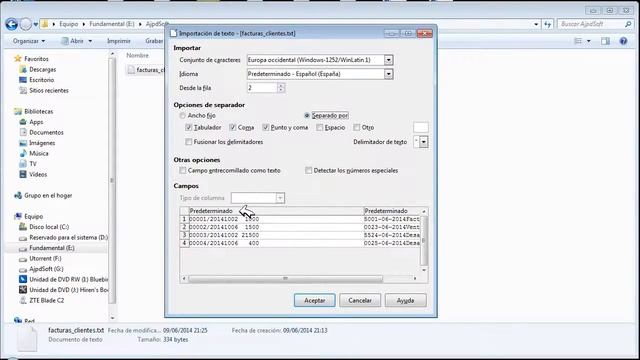The image size is (640, 360).
Task: Select Bibliotecas in navigation pane
Action: tap(38, 111)
